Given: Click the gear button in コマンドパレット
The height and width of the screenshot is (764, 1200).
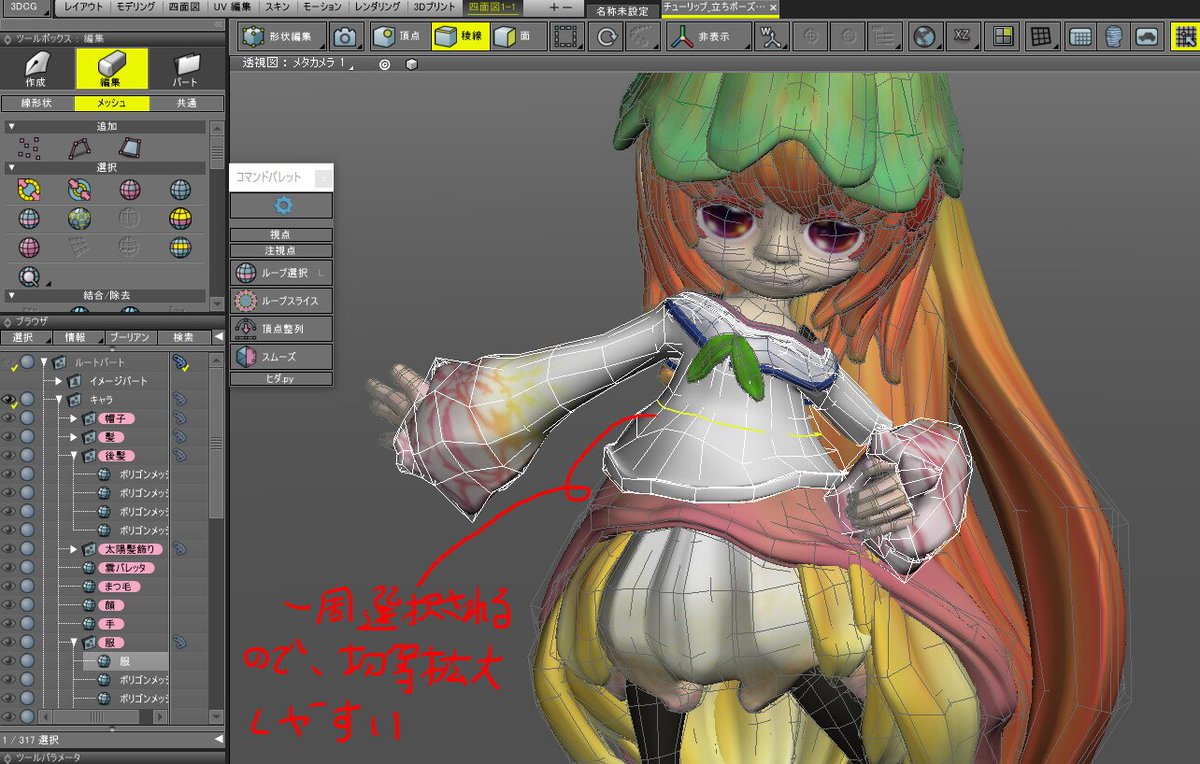Looking at the screenshot, I should coord(282,205).
